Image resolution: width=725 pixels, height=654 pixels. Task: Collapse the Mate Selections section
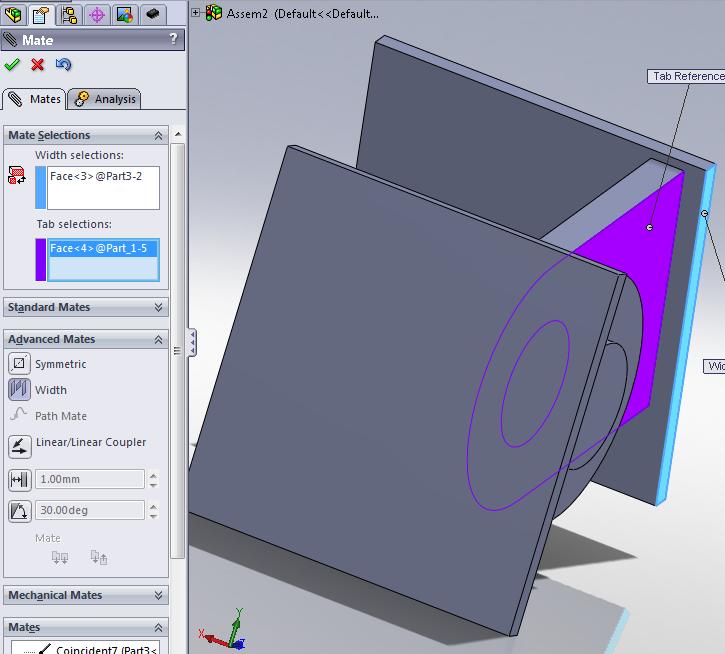tap(158, 136)
